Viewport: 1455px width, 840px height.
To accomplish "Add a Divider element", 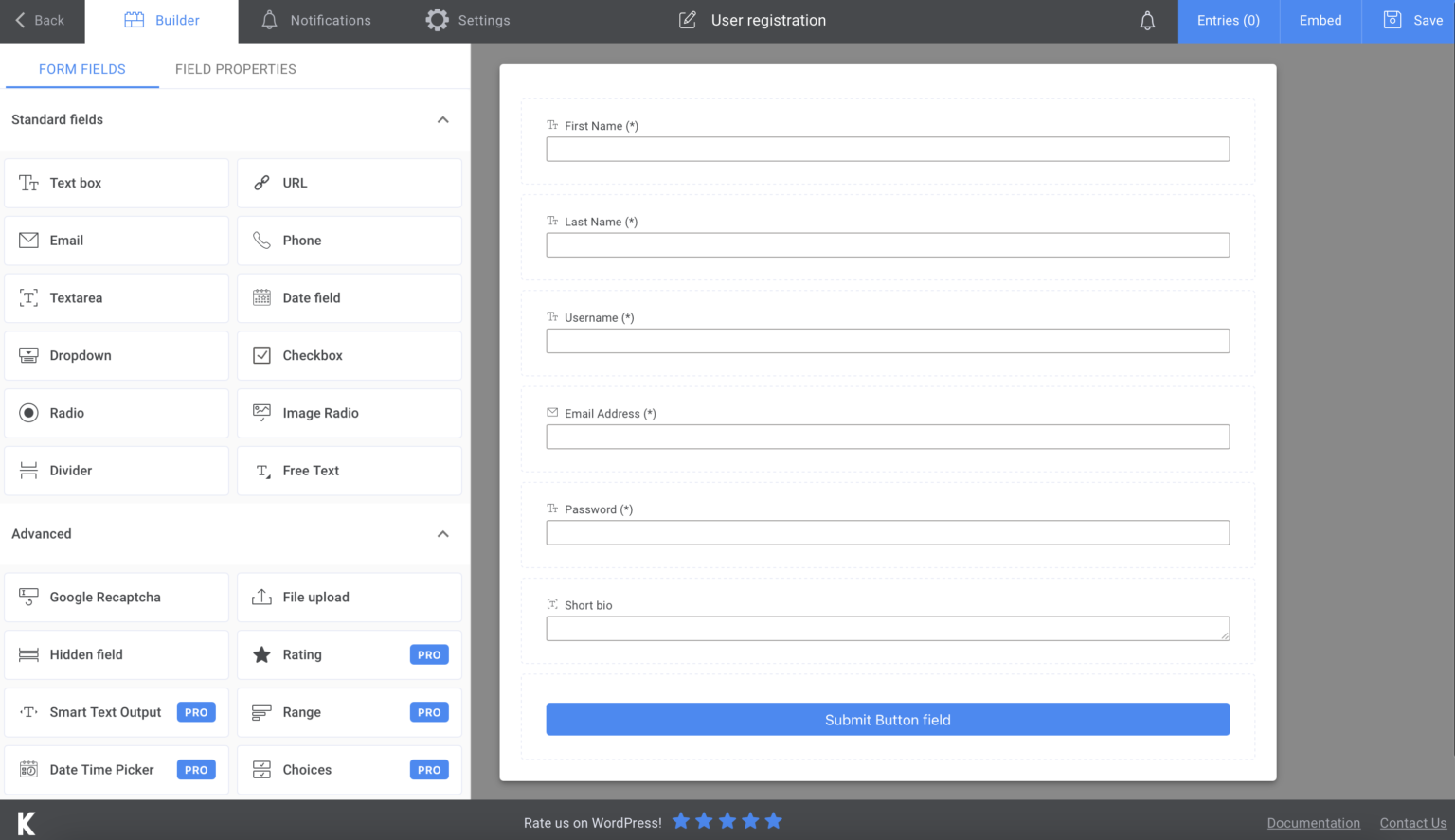I will tap(117, 471).
